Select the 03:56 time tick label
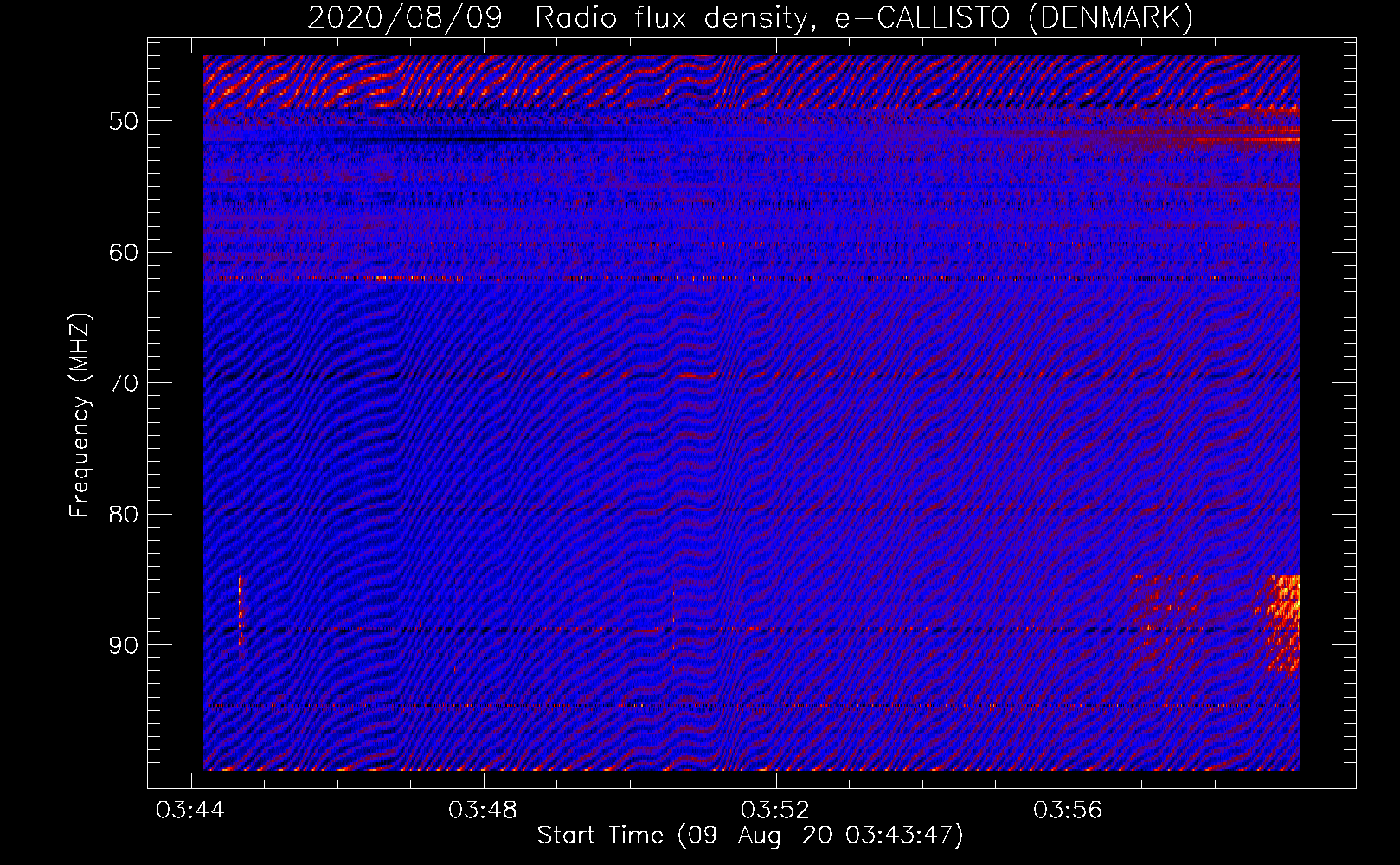The image size is (1400, 865). [1068, 811]
